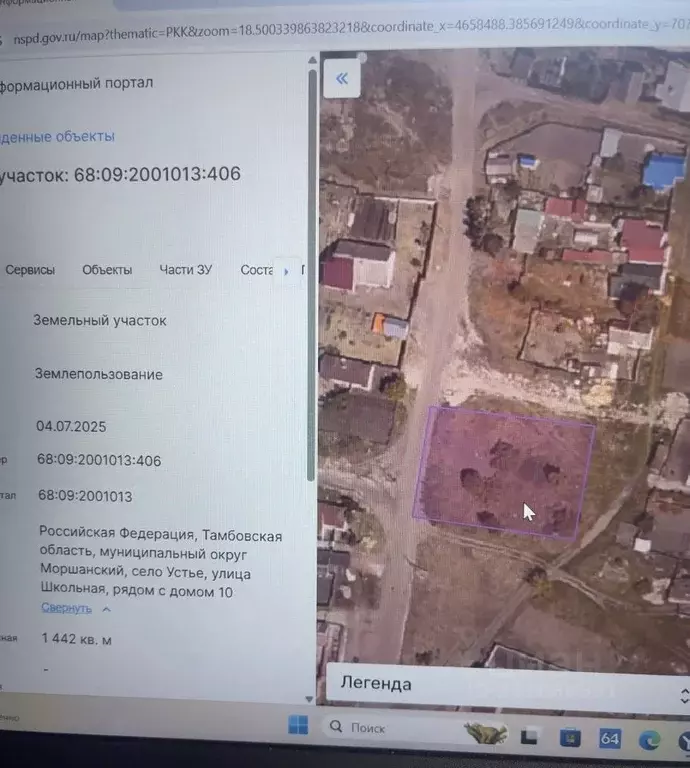Switch to the Объекты tab
This screenshot has width=690, height=768.
coord(107,270)
